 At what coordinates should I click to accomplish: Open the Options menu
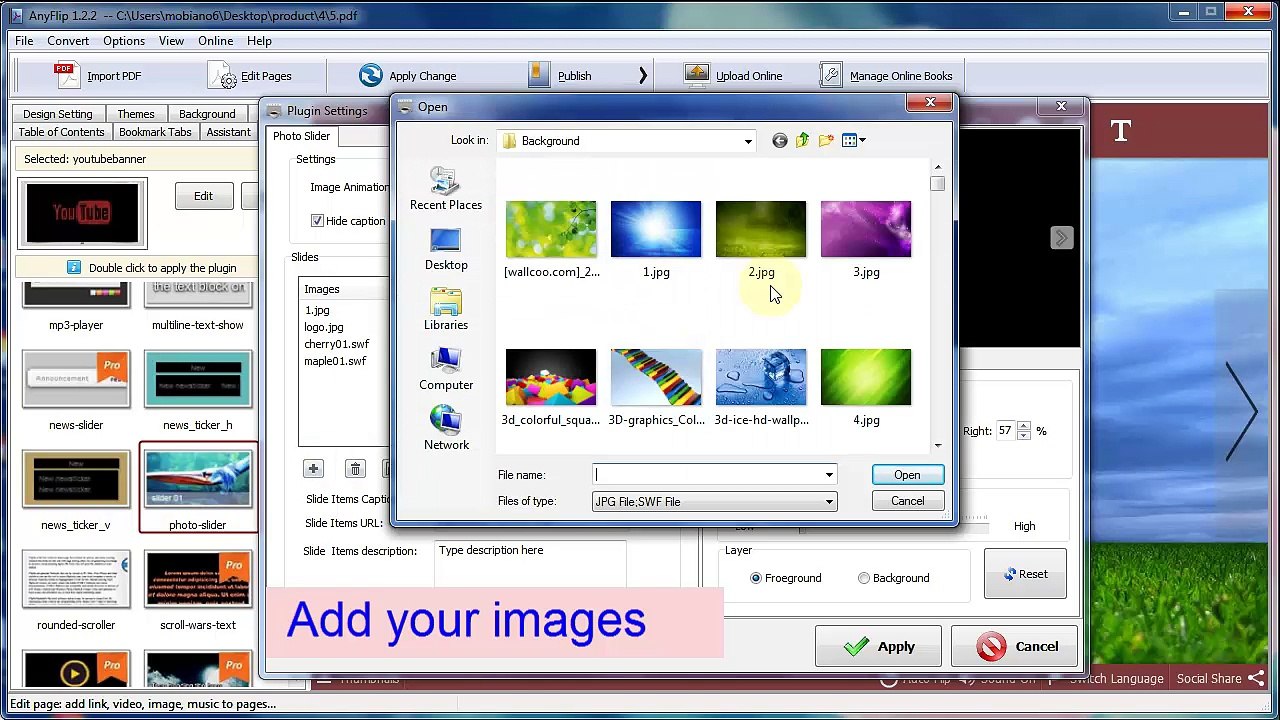[x=124, y=41]
